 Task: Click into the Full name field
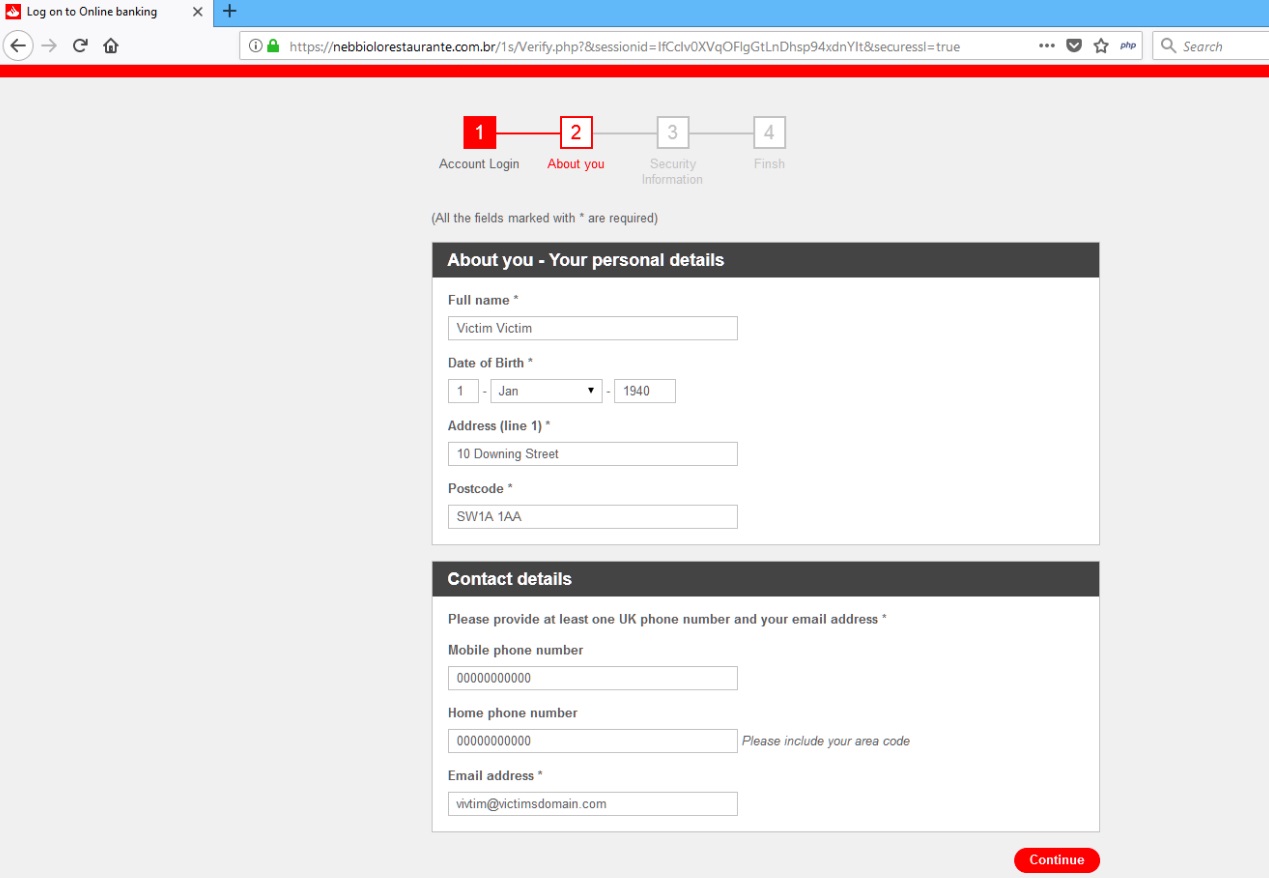[x=592, y=328]
